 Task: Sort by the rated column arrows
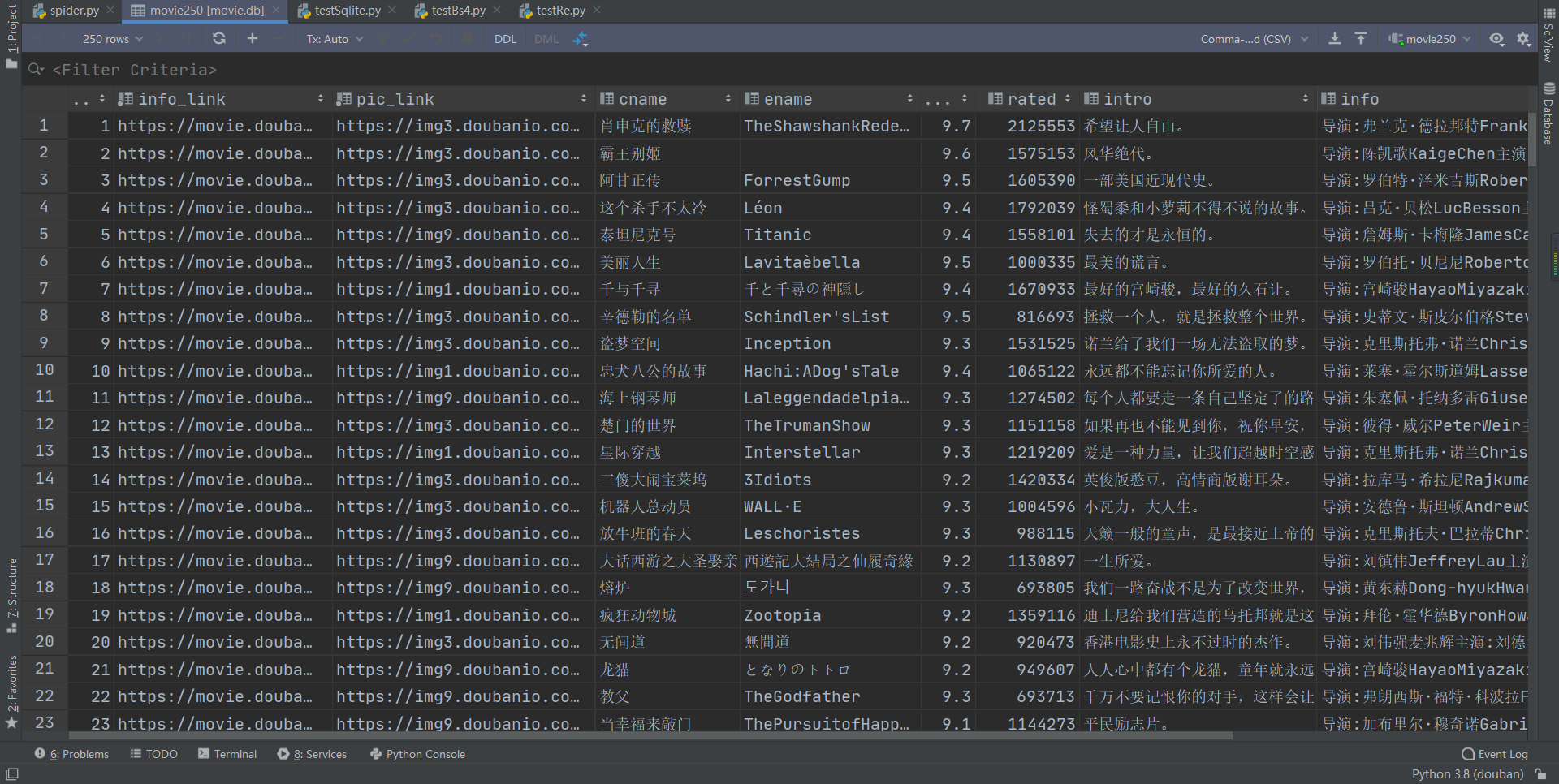point(1068,98)
